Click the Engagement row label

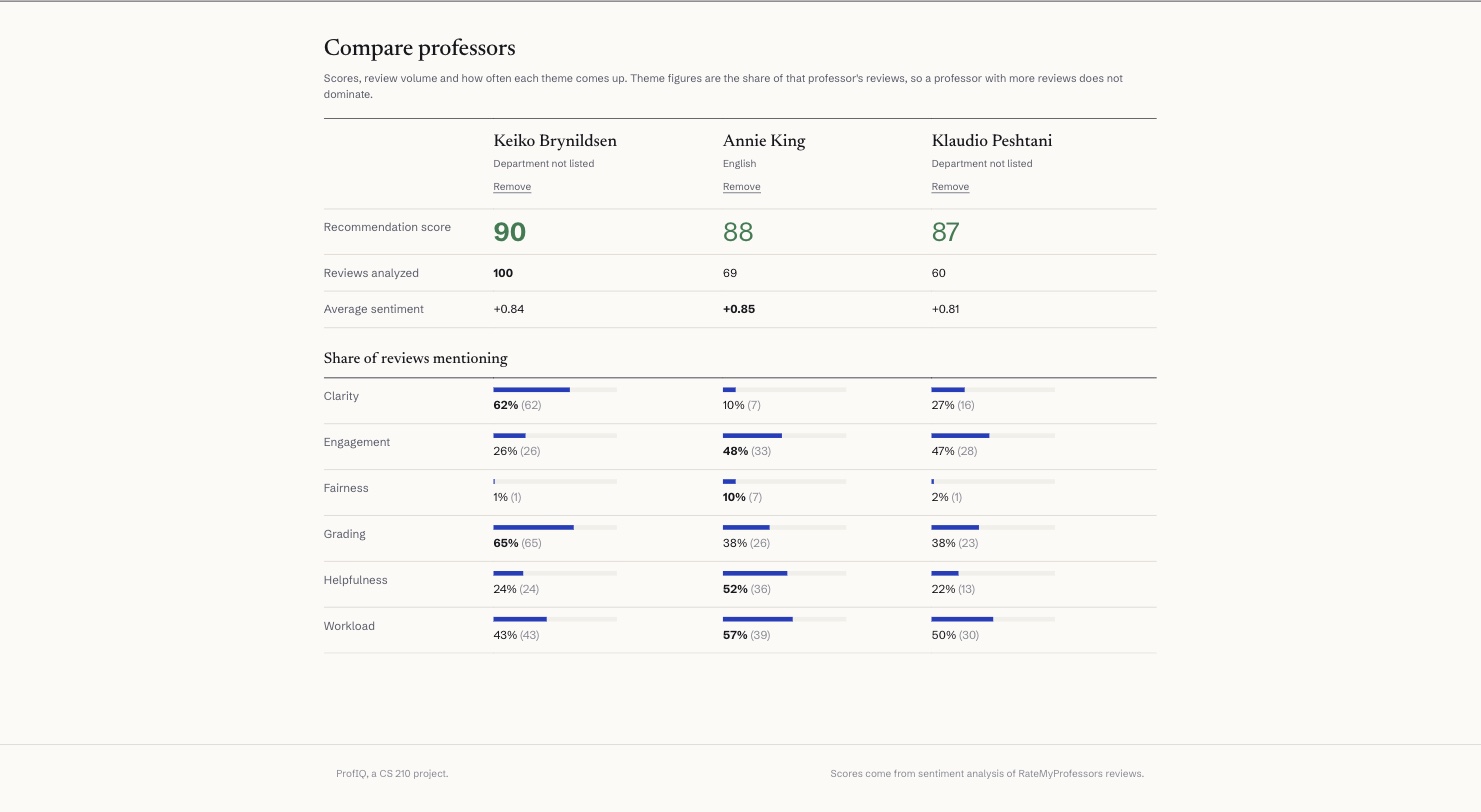coord(357,442)
